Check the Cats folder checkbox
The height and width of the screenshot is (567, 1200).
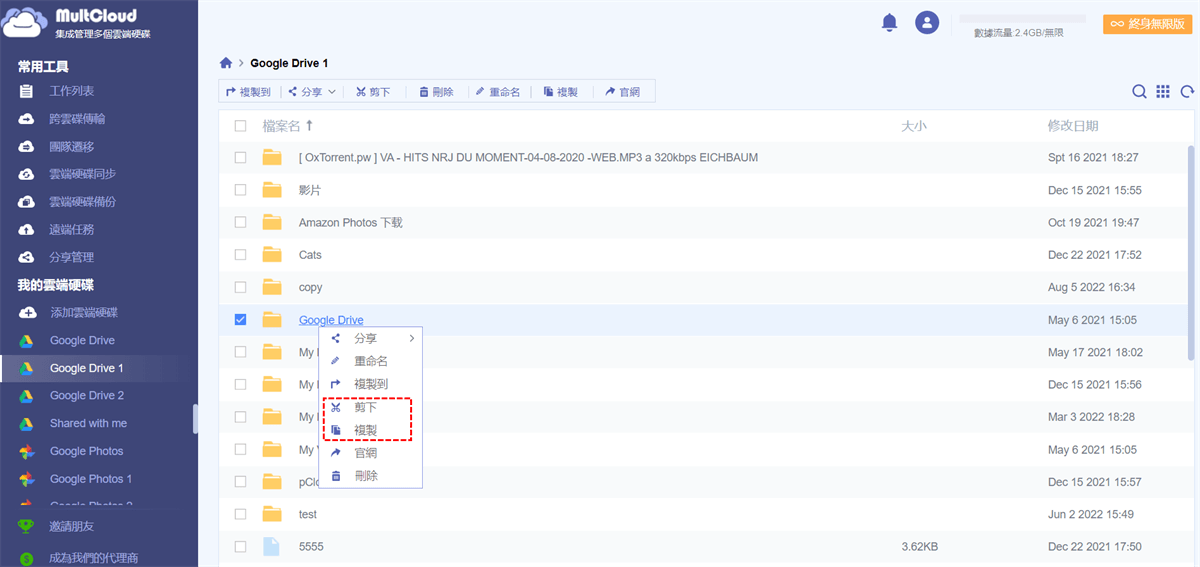(240, 255)
